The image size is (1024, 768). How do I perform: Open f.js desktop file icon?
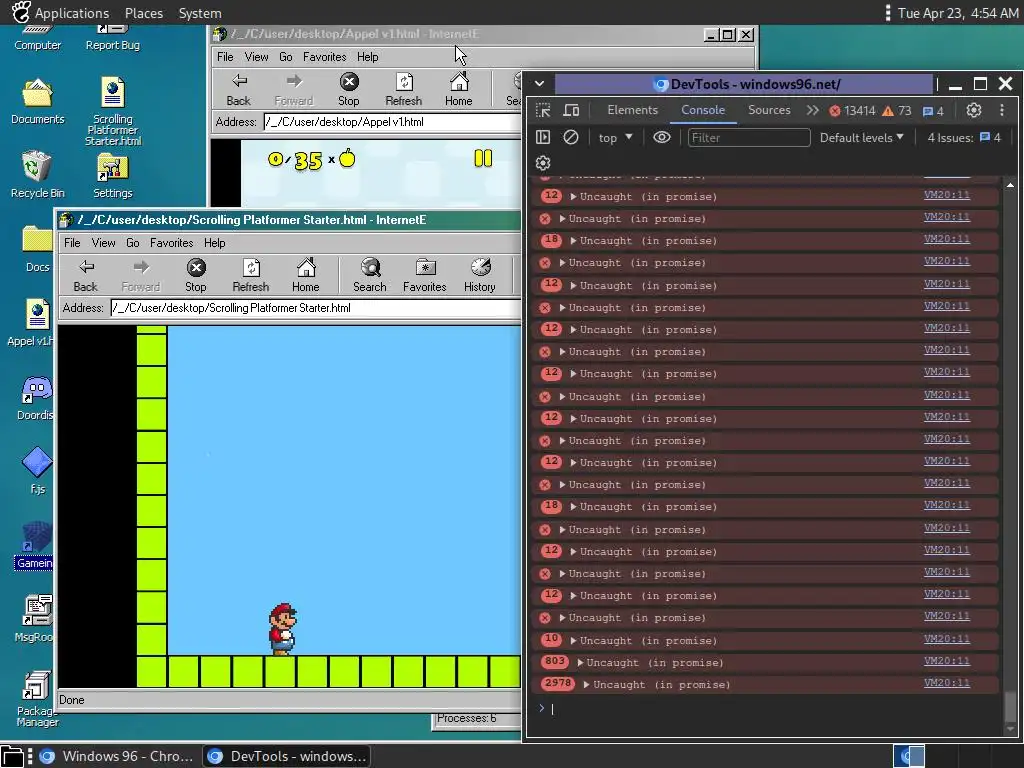pyautogui.click(x=37, y=470)
